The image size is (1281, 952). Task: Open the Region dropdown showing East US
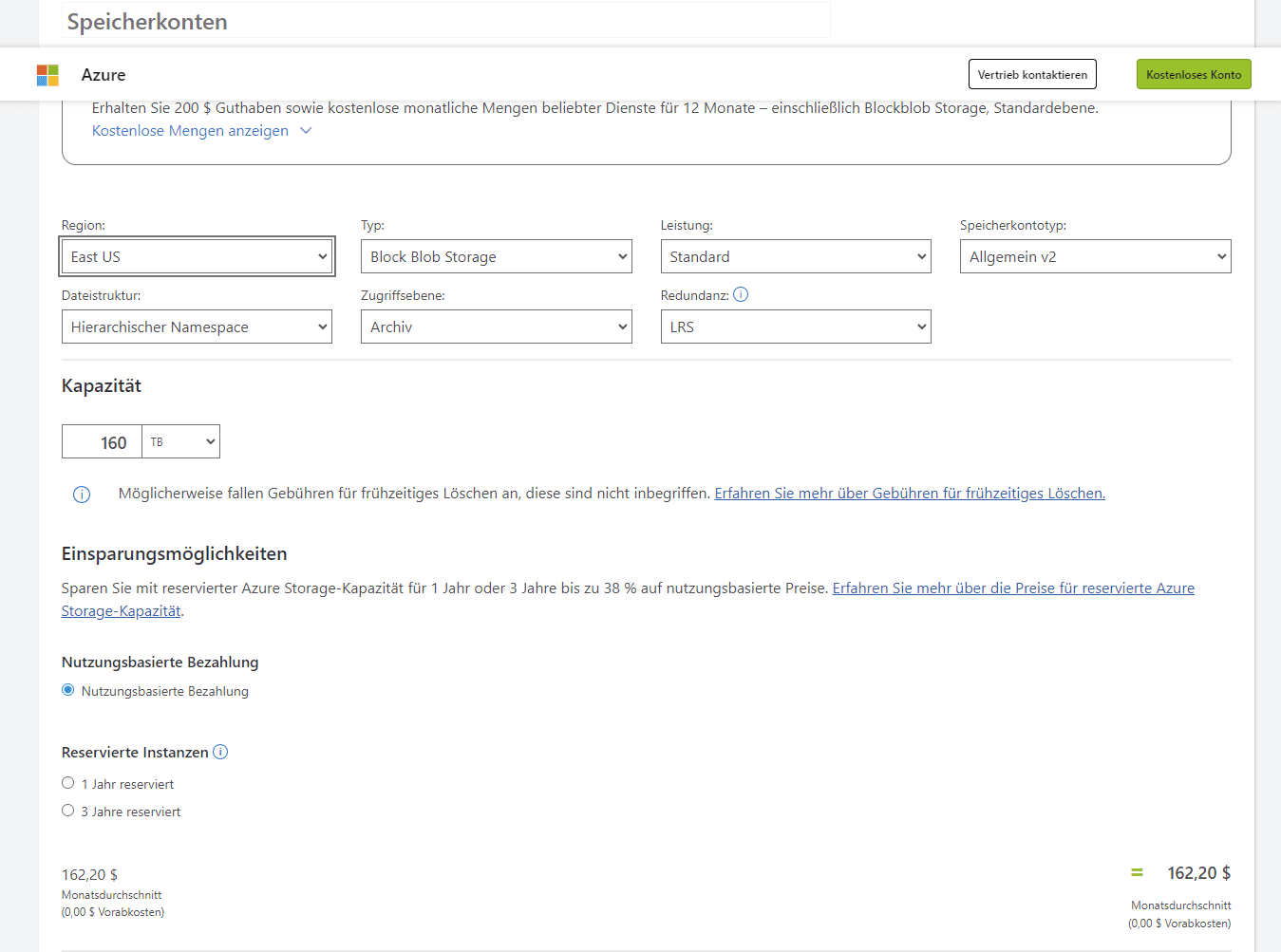point(197,256)
